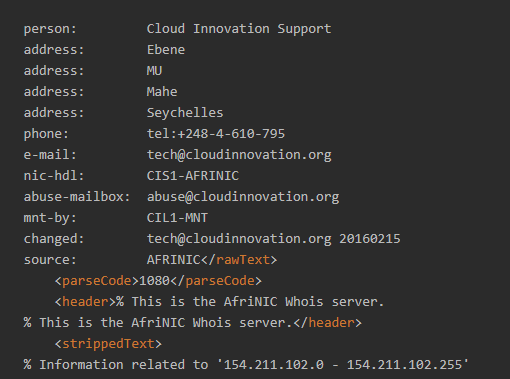This screenshot has height=379, width=510.
Task: Click the closing header tag
Action: pyautogui.click(x=327, y=323)
